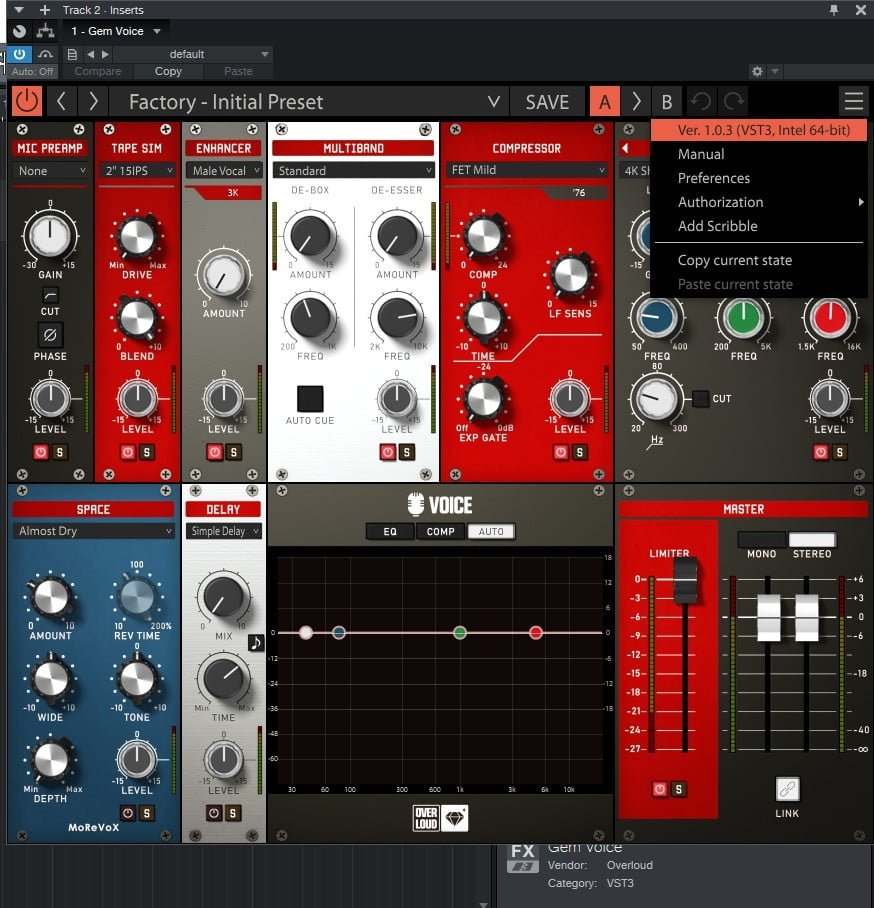
Task: Click the green EQ node in Voice graph
Action: 460,632
